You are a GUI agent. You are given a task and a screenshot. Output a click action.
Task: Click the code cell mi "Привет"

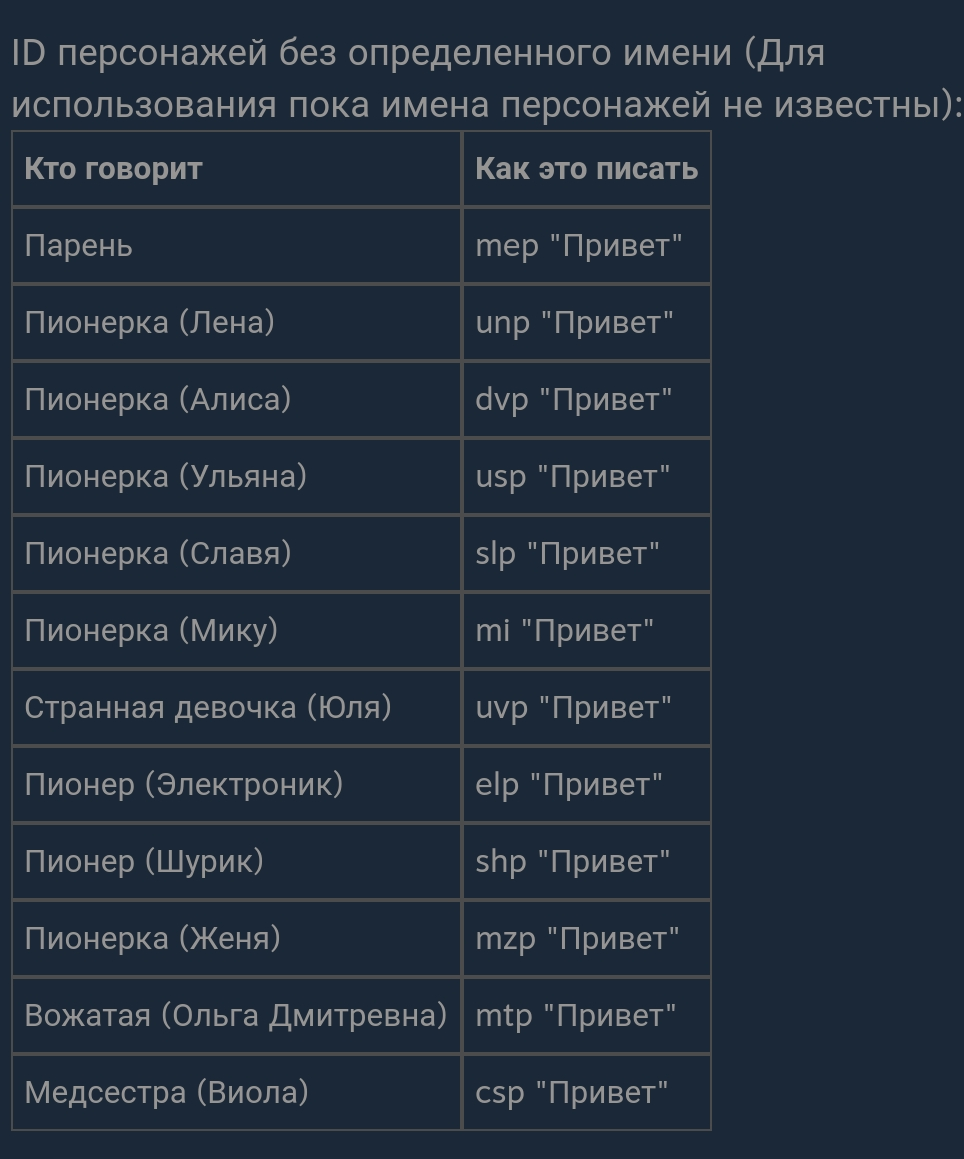(x=564, y=631)
